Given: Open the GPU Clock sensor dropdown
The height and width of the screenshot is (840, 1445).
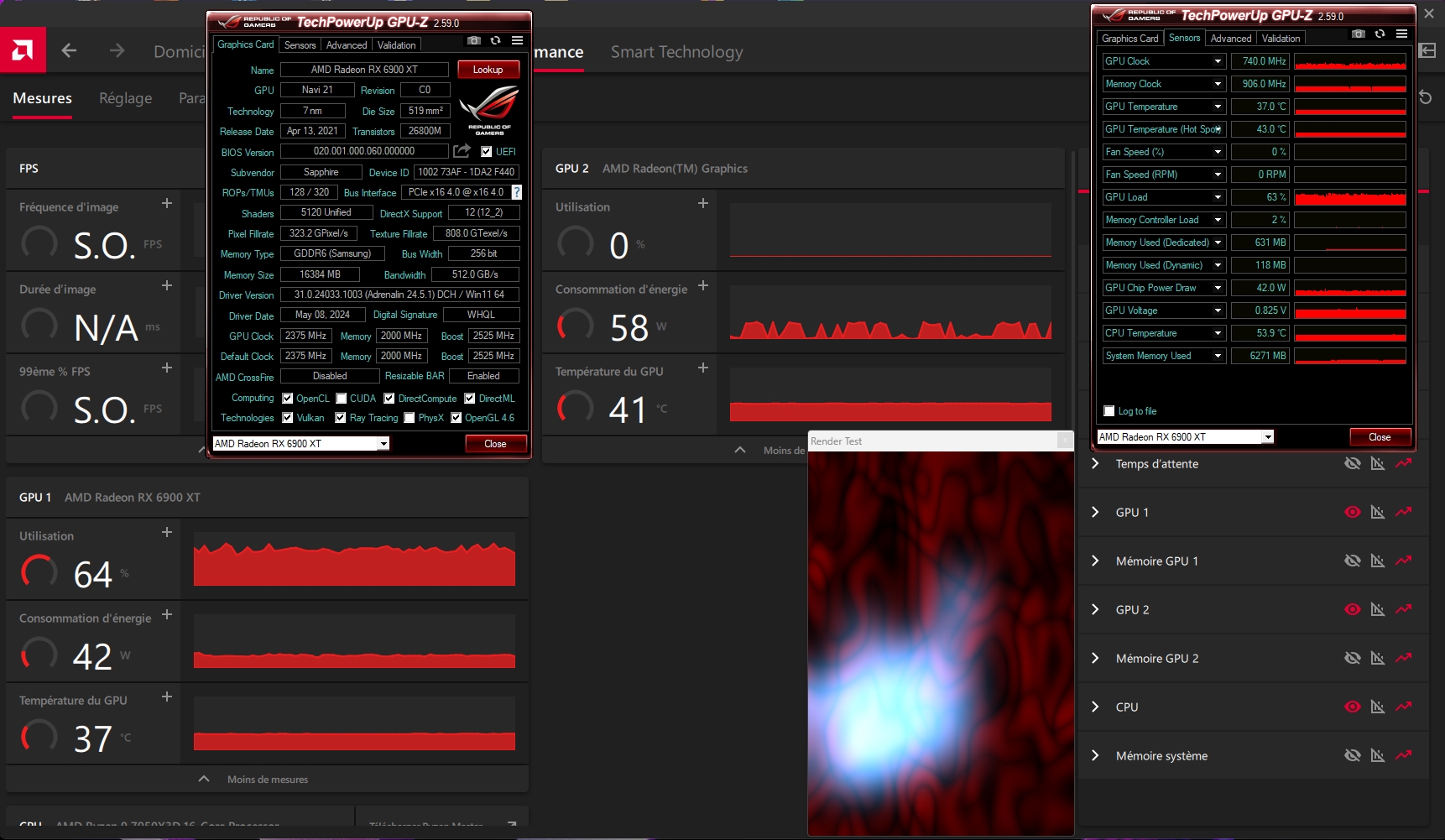Looking at the screenshot, I should pyautogui.click(x=1218, y=61).
